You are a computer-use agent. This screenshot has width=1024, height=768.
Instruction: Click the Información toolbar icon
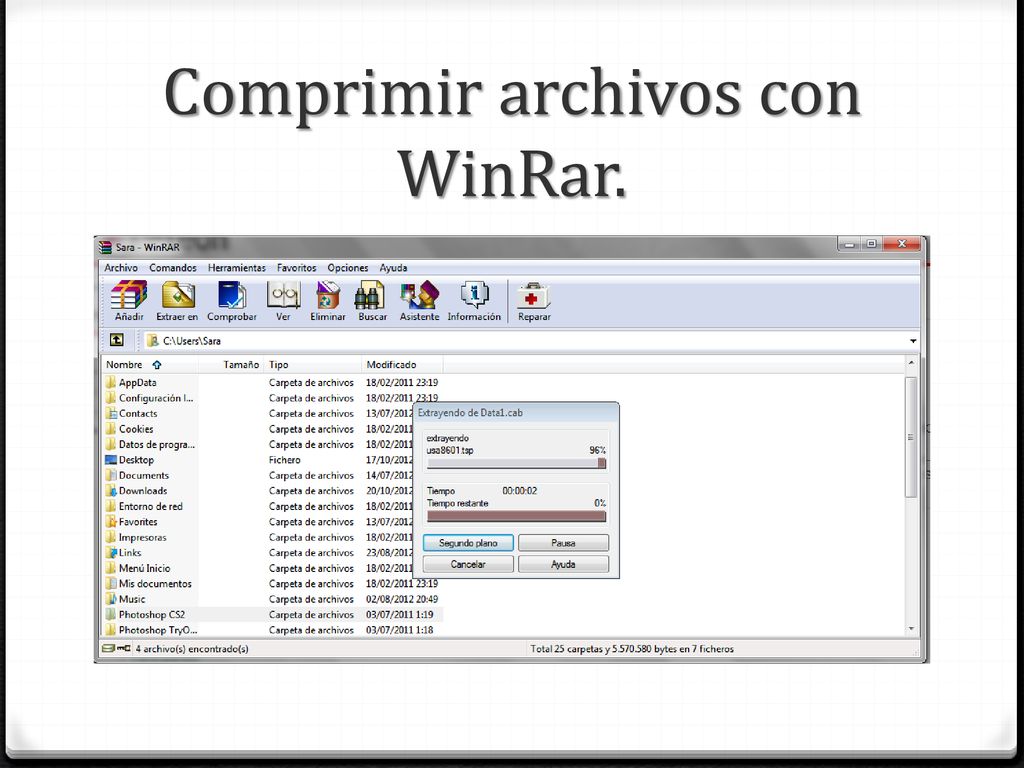pos(474,295)
